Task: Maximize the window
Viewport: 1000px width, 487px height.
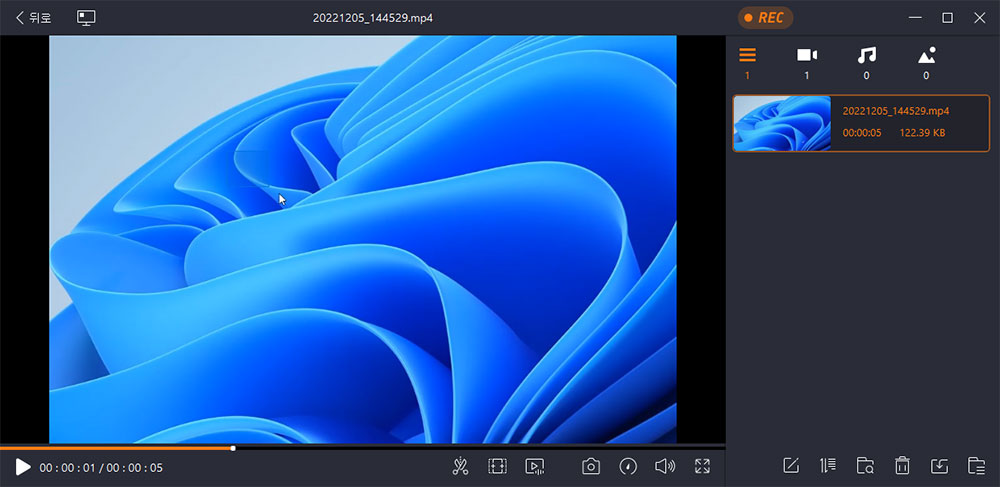Action: coord(948,18)
